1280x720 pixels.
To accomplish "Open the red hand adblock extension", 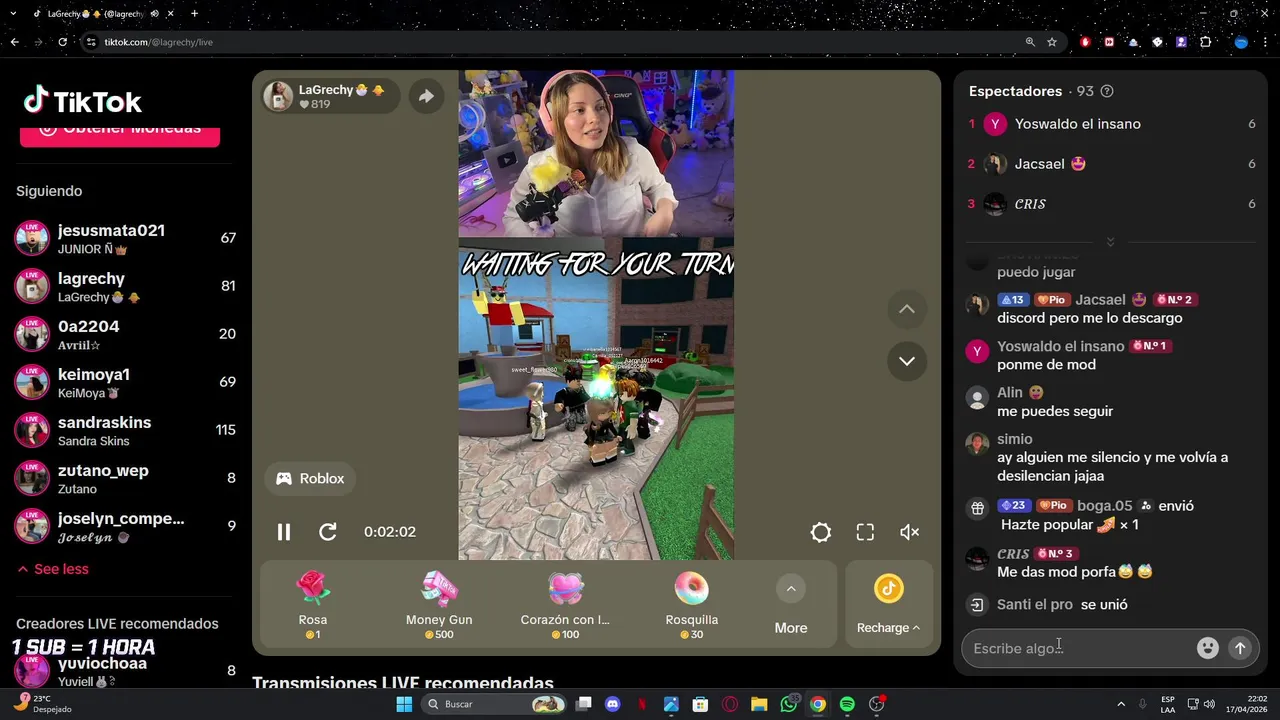I will (1086, 42).
